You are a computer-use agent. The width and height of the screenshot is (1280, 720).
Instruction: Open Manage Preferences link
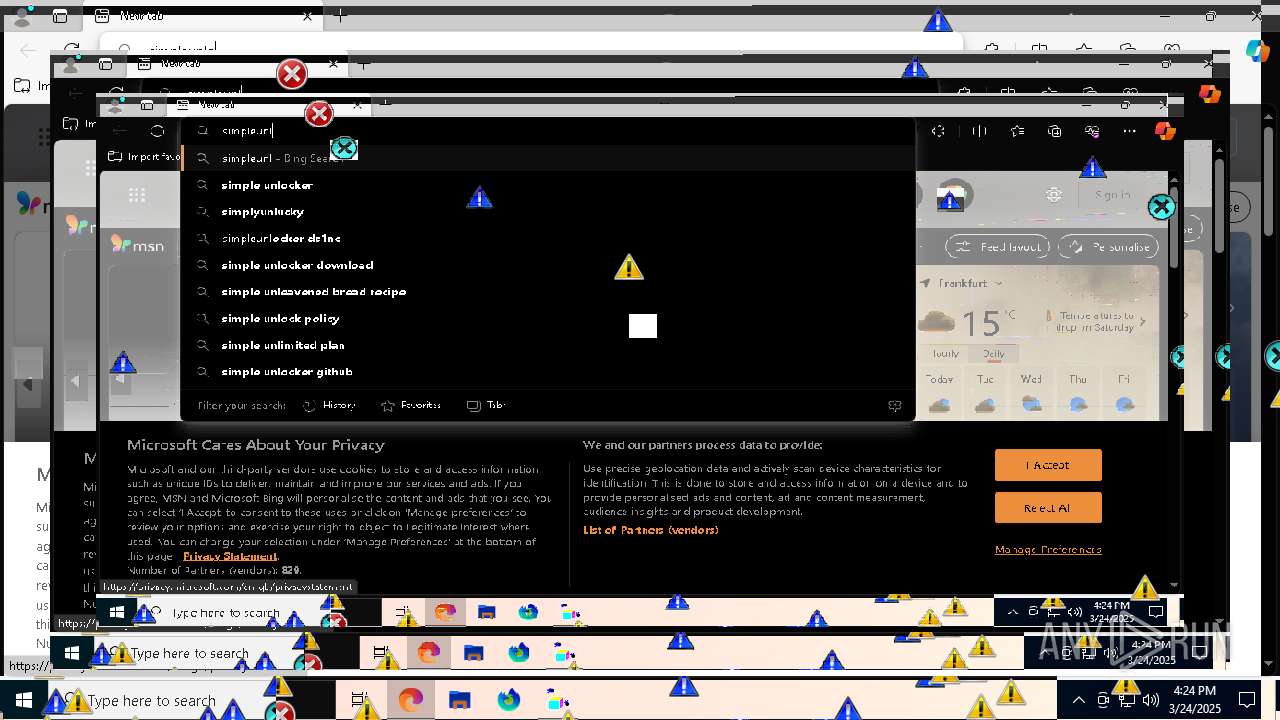pyautogui.click(x=1048, y=549)
